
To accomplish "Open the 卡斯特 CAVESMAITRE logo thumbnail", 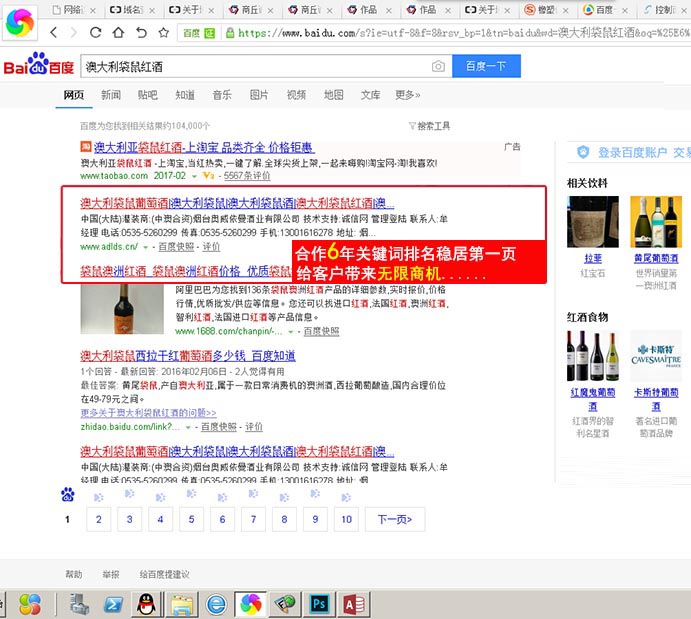I will tap(656, 356).
